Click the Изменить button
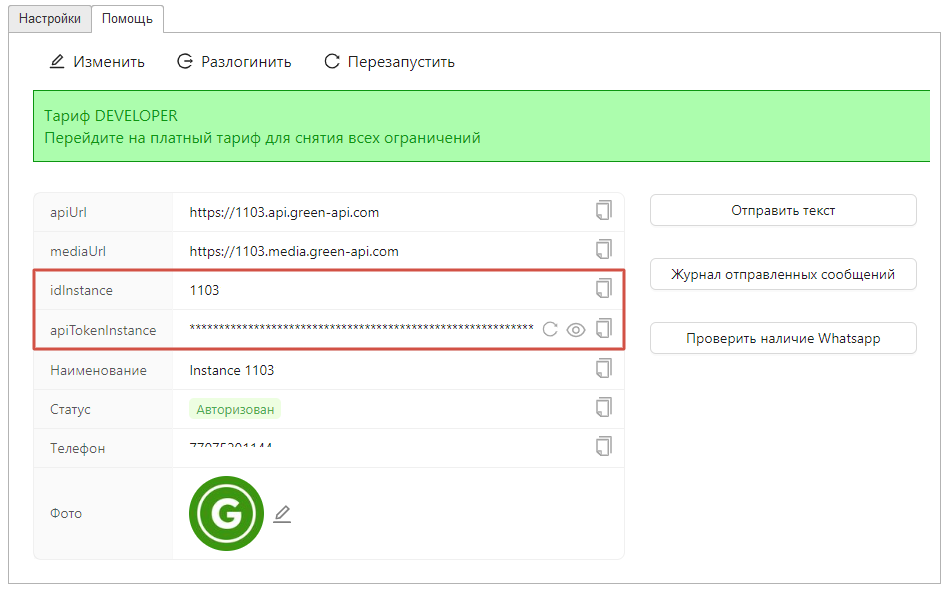950x590 pixels. 97,62
